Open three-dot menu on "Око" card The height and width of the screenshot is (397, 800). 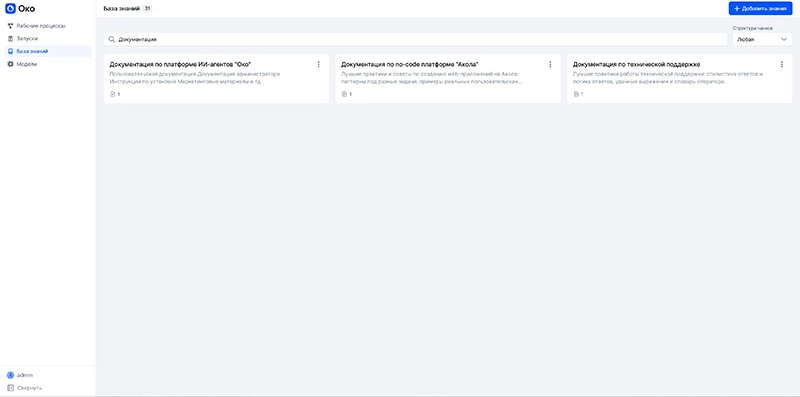coord(319,64)
